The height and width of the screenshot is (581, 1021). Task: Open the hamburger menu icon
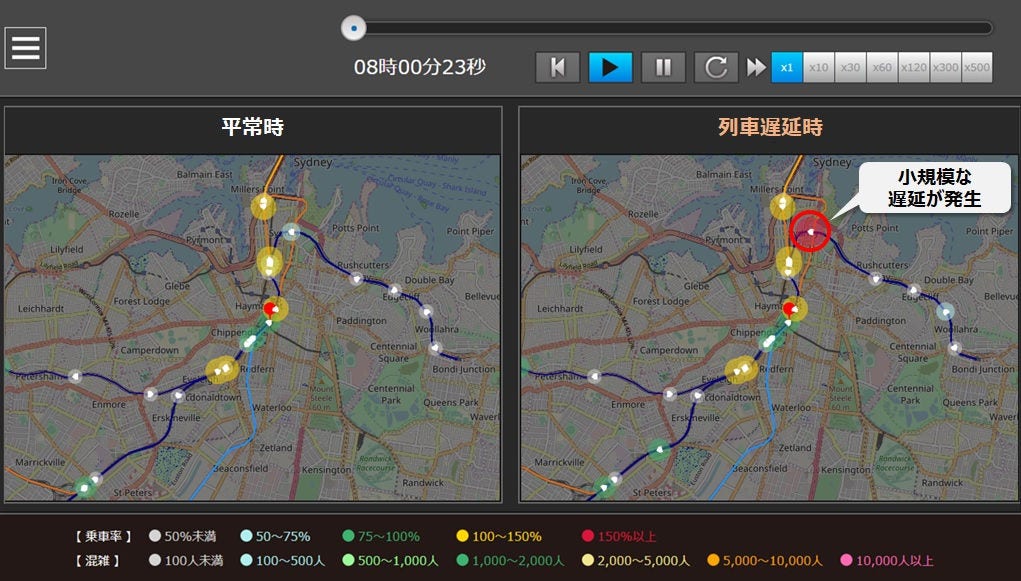click(x=25, y=48)
